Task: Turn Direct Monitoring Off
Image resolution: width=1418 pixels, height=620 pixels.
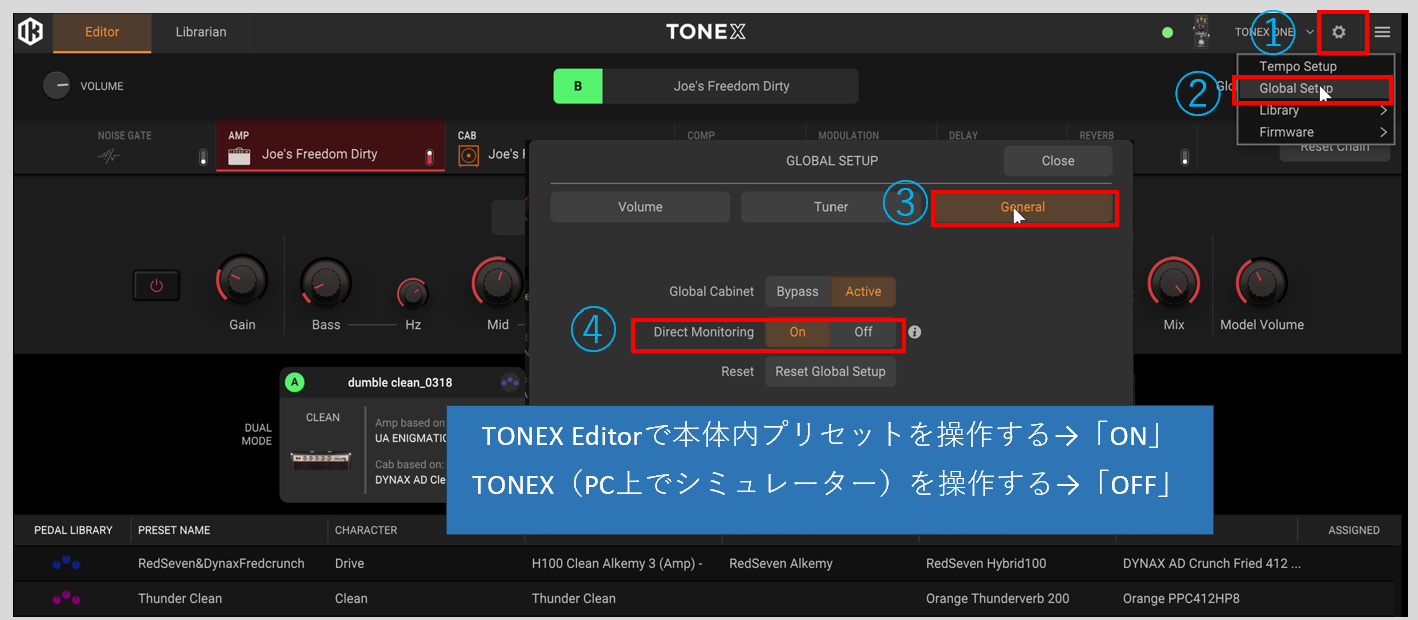Action: [x=863, y=332]
